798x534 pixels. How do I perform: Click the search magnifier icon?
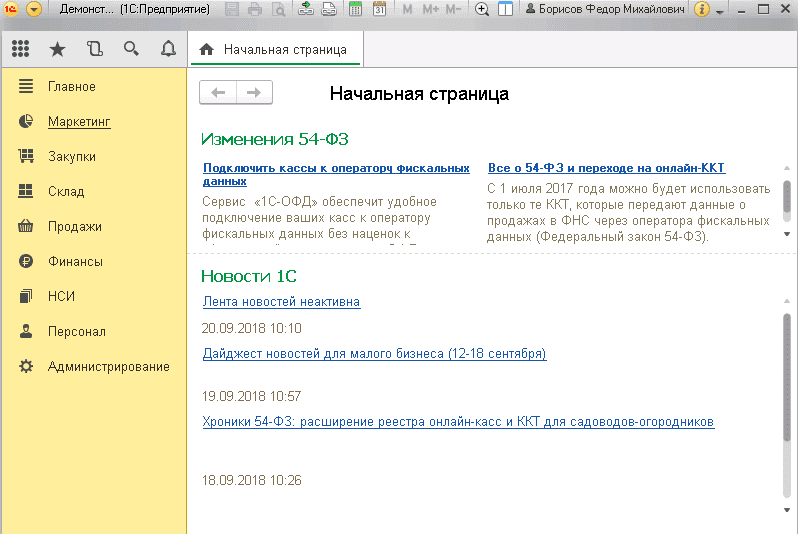(x=131, y=48)
